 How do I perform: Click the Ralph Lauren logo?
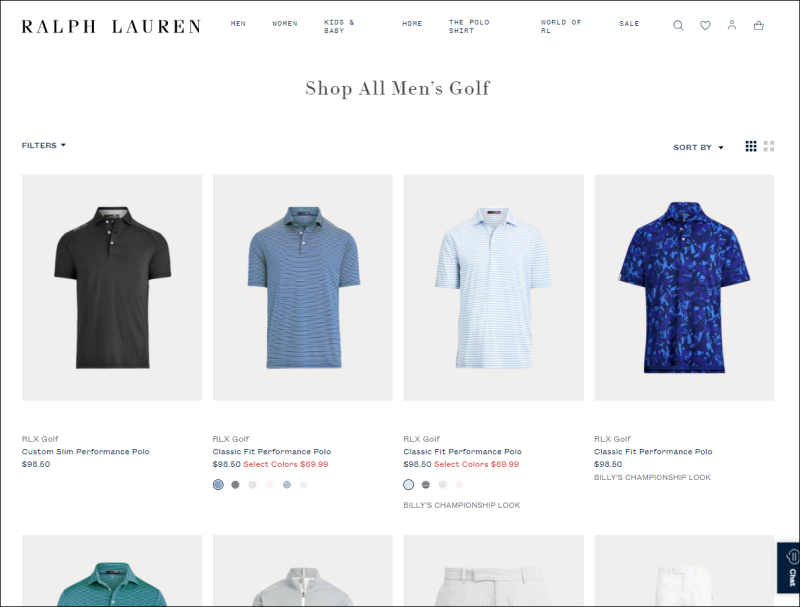point(111,27)
